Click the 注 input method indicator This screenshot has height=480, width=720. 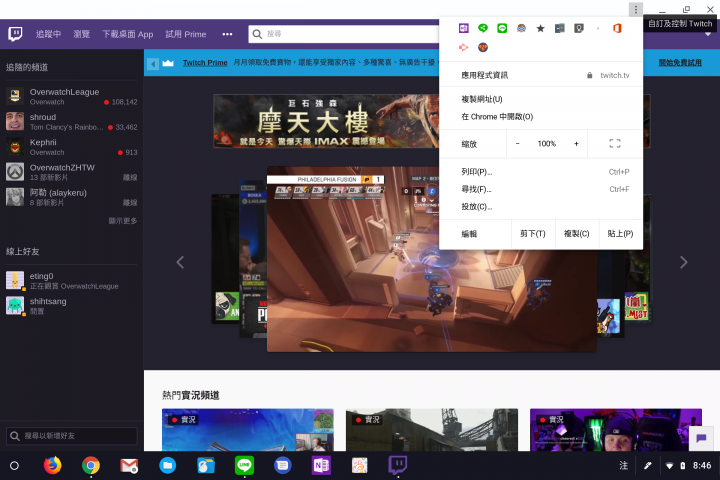coord(624,465)
